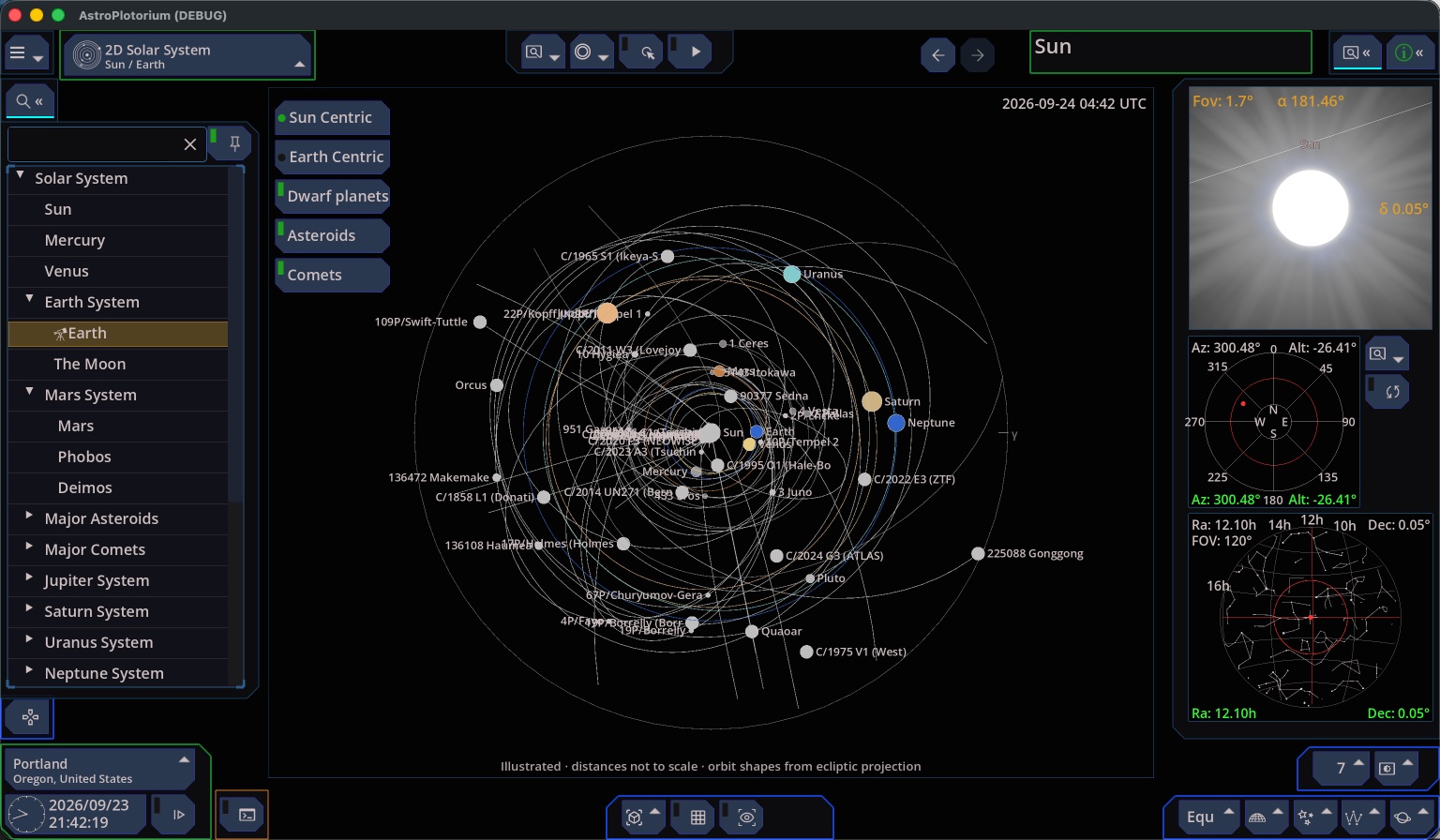This screenshot has height=840, width=1440.
Task: Select the Earth Centric option
Action: pyautogui.click(x=332, y=157)
